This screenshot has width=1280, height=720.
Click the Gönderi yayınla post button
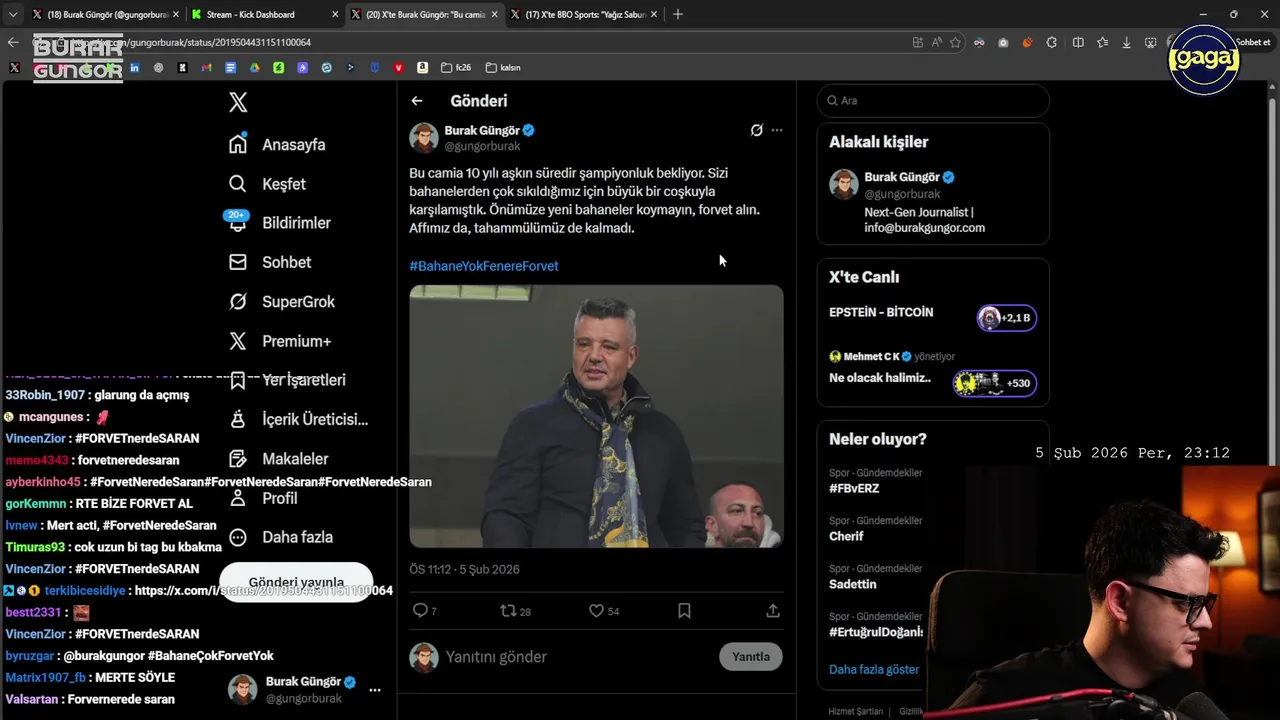(x=296, y=582)
